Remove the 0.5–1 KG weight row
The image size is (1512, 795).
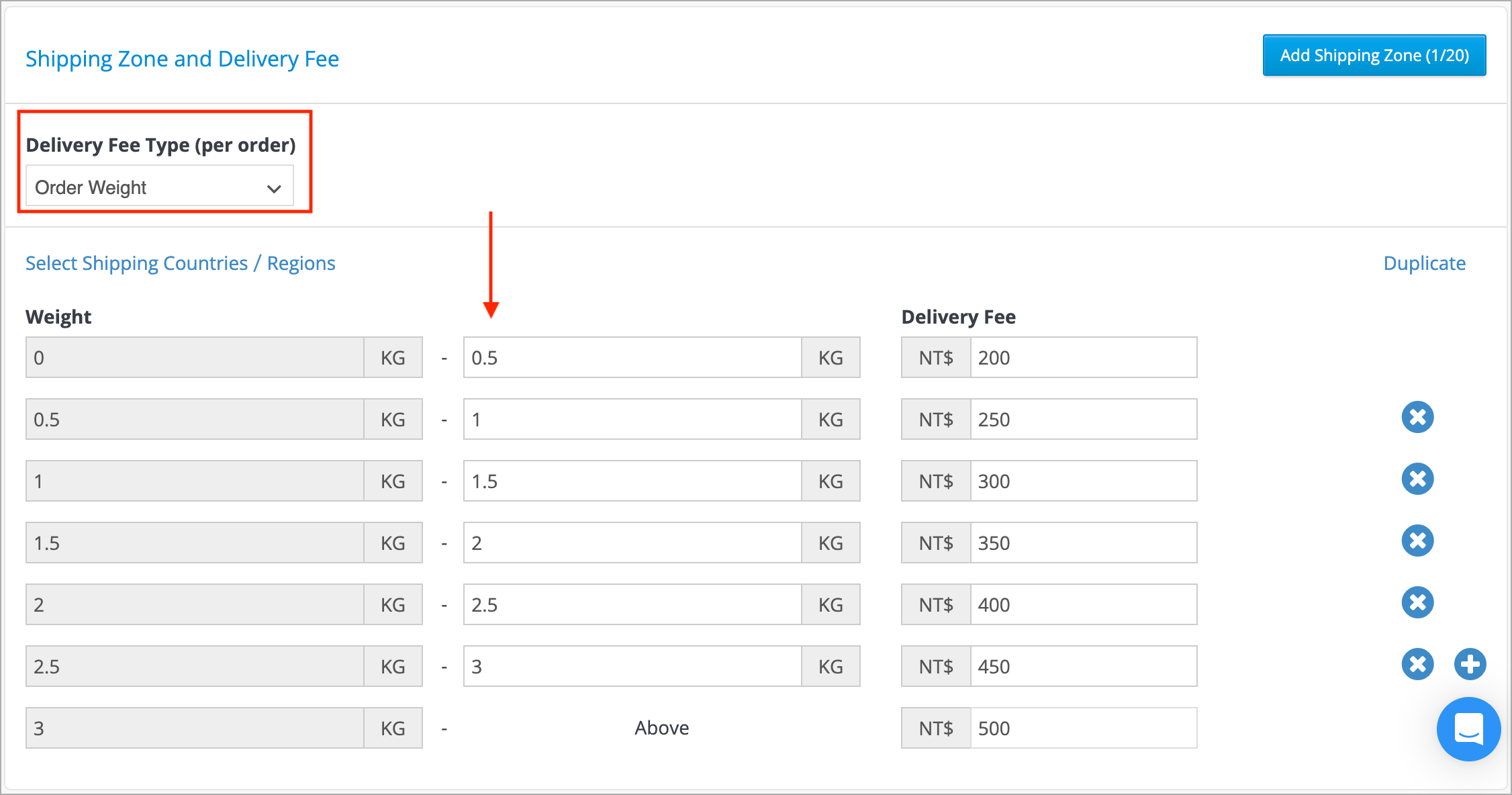[1417, 418]
